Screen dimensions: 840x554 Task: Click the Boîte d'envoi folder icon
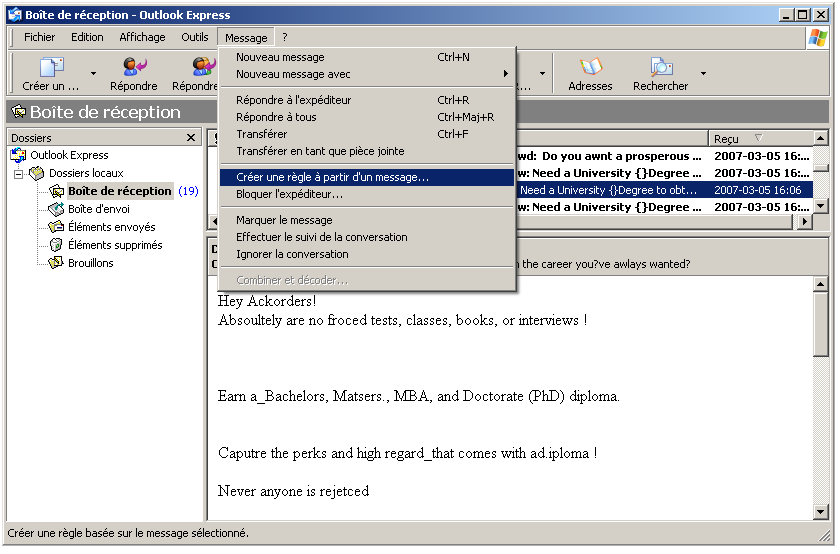[x=56, y=209]
